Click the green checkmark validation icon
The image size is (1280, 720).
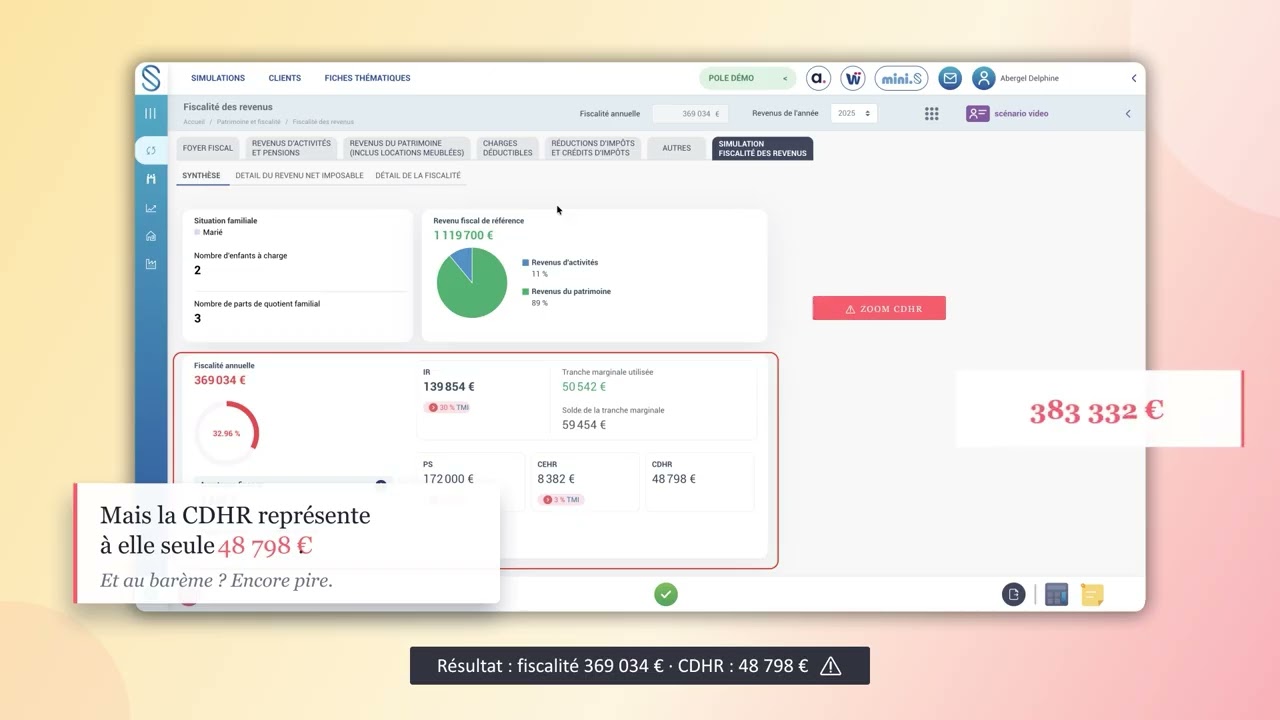click(x=666, y=594)
